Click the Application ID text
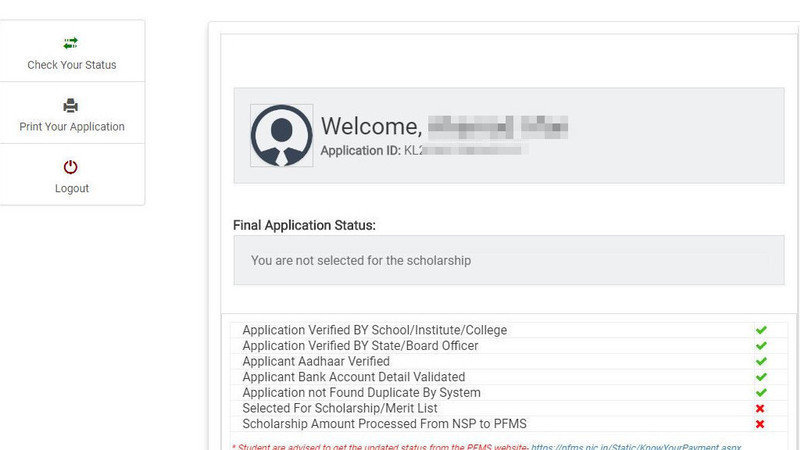Screen dimensions: 800x450 coord(424,151)
